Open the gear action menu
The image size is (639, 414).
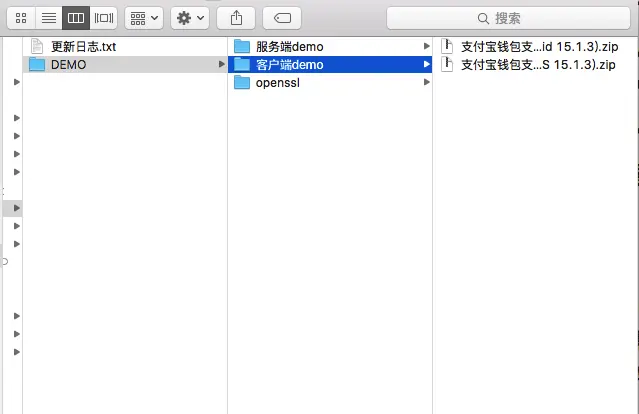point(190,18)
